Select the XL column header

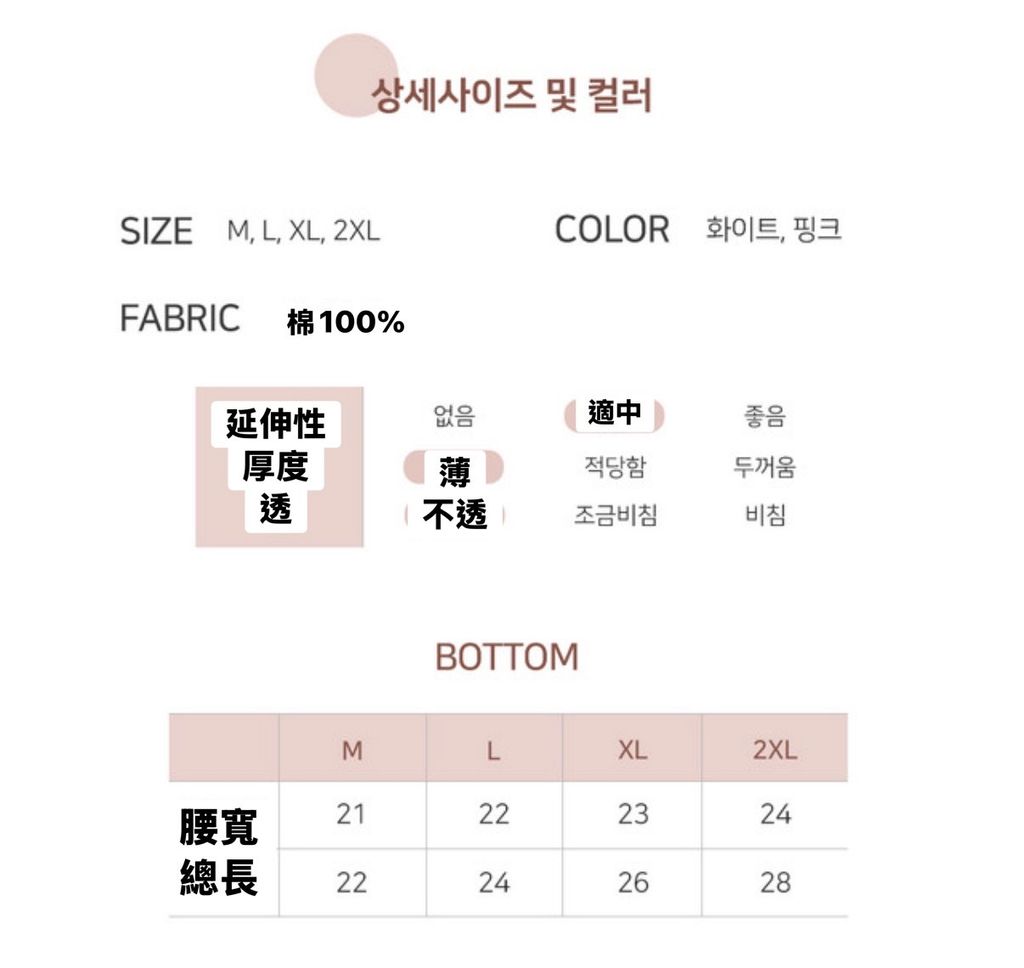[x=632, y=750]
